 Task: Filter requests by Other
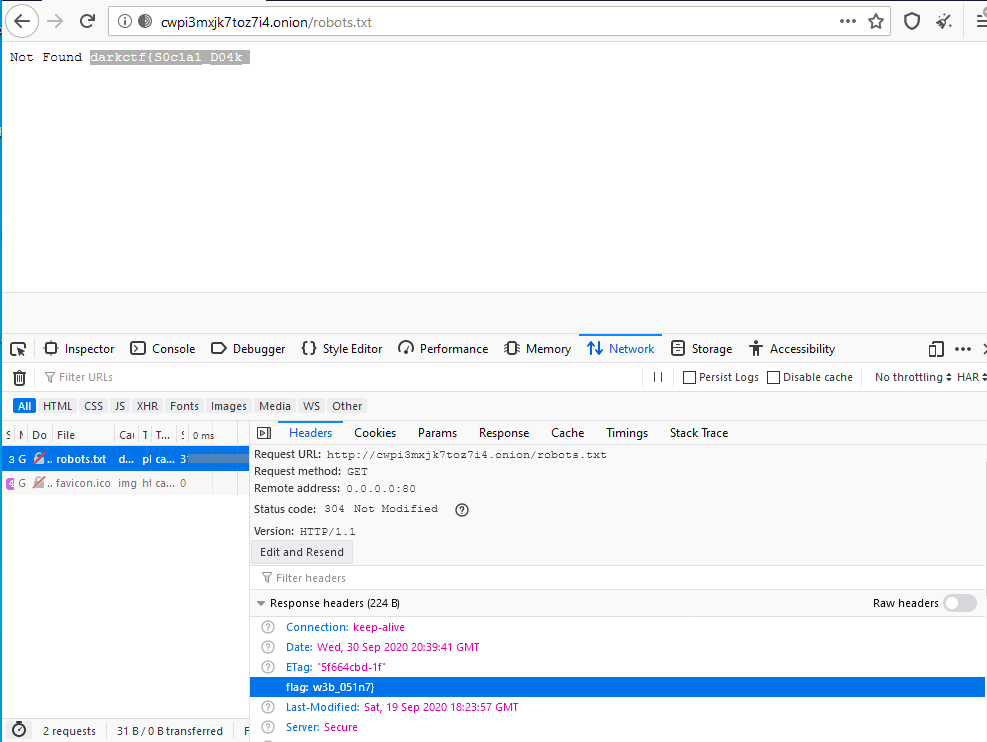tap(347, 406)
